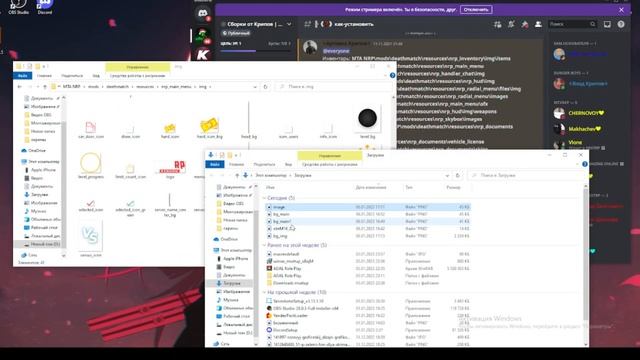Select bg_img file row in Загрузки
Image resolution: width=640 pixels, height=360 pixels.
tap(367, 236)
